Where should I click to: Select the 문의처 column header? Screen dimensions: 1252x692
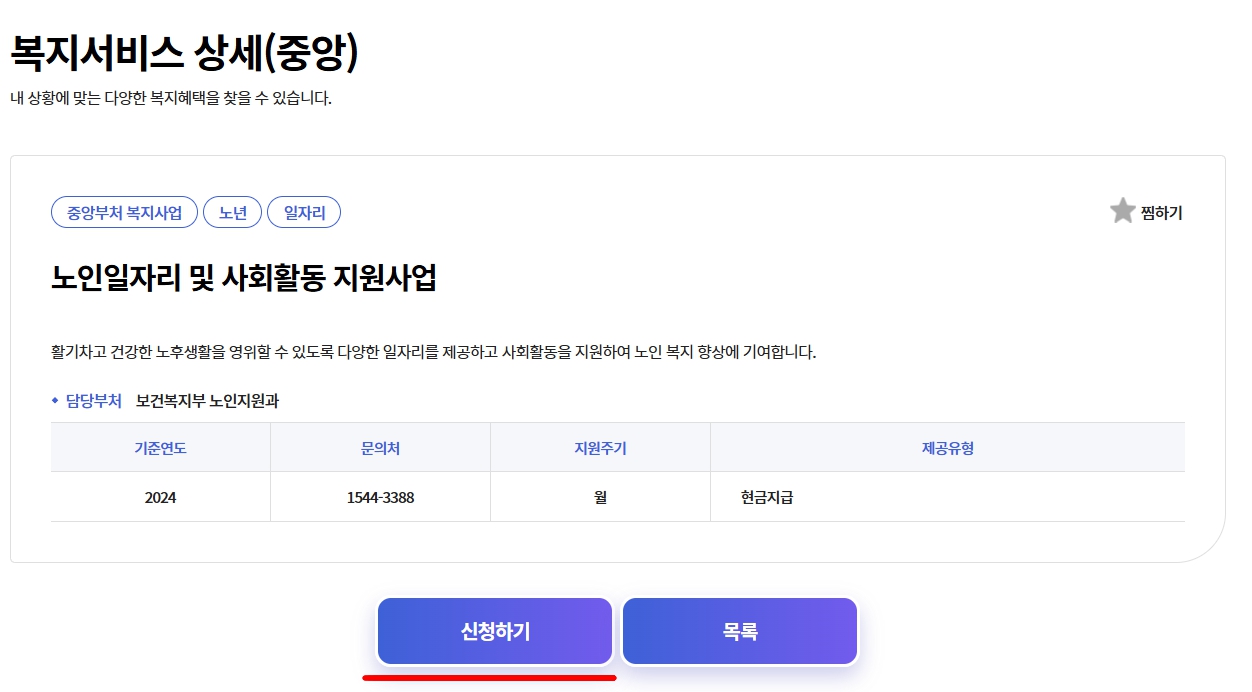(380, 447)
